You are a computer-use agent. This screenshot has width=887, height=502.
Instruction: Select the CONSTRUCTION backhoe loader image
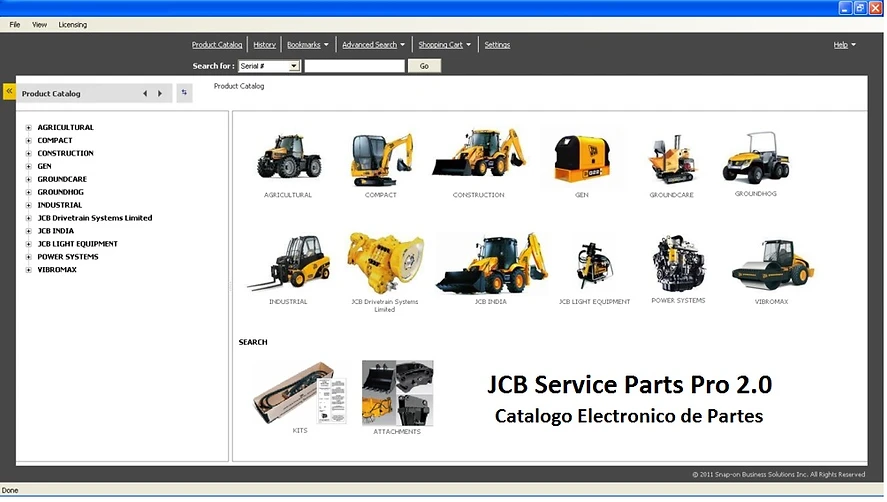[479, 153]
